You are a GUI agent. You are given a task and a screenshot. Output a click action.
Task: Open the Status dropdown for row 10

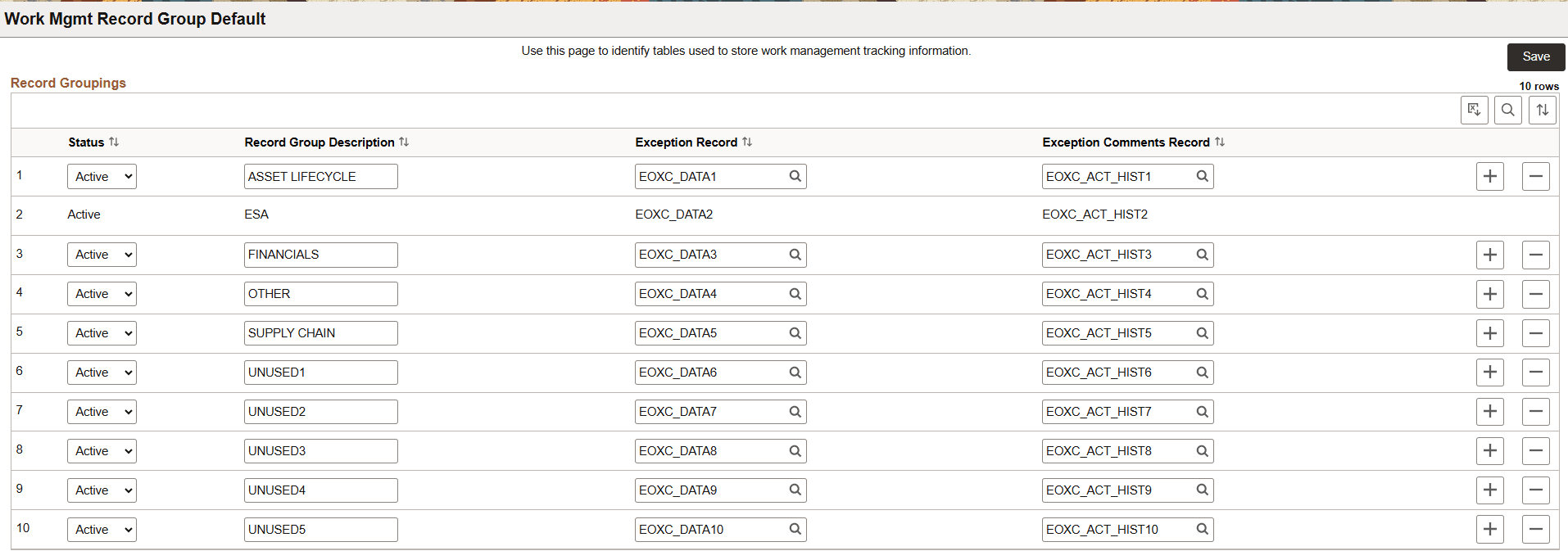click(102, 529)
